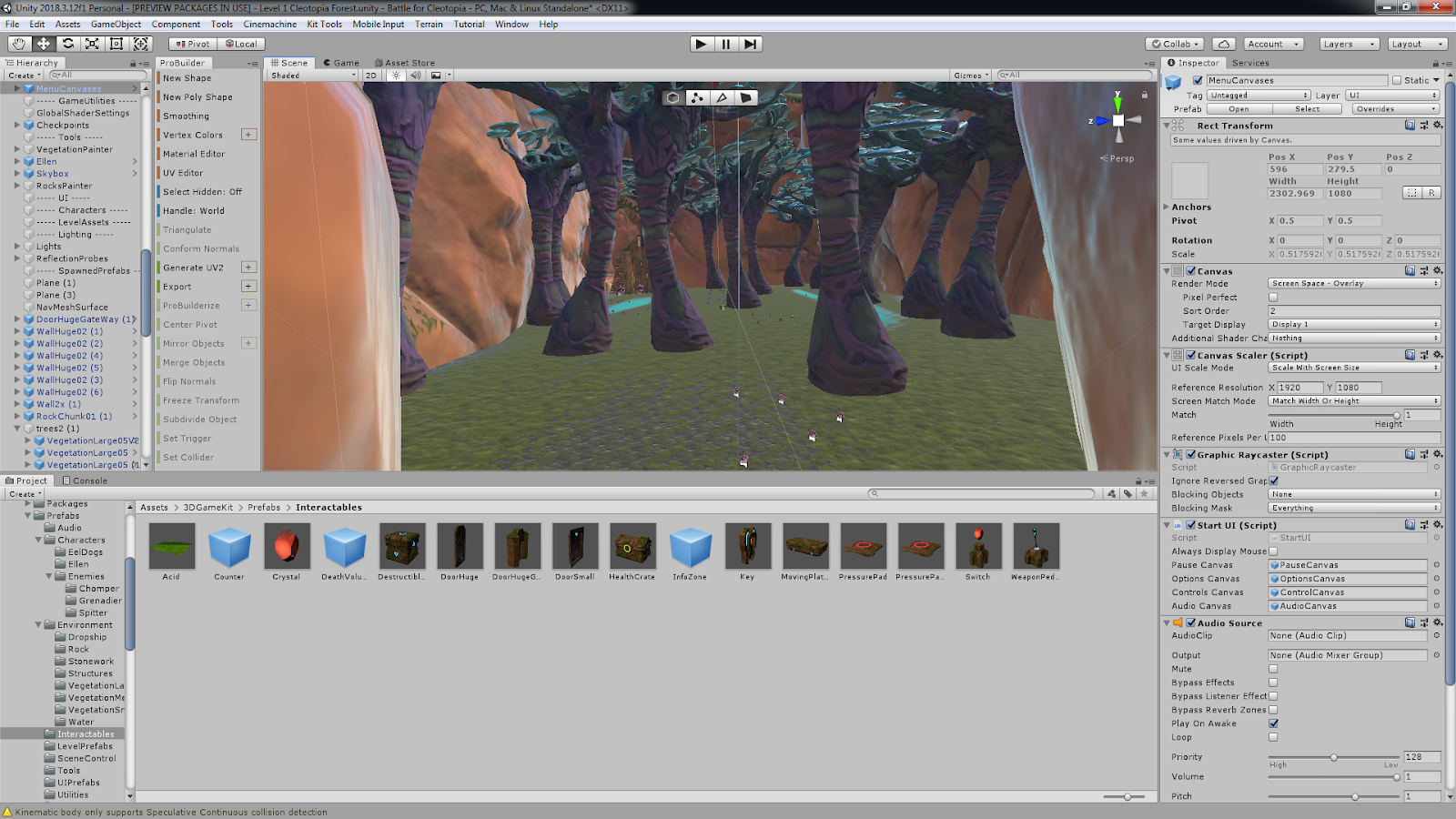Uncheck MenuCanvases active checkbox
The image size is (1456, 819).
click(x=1198, y=80)
